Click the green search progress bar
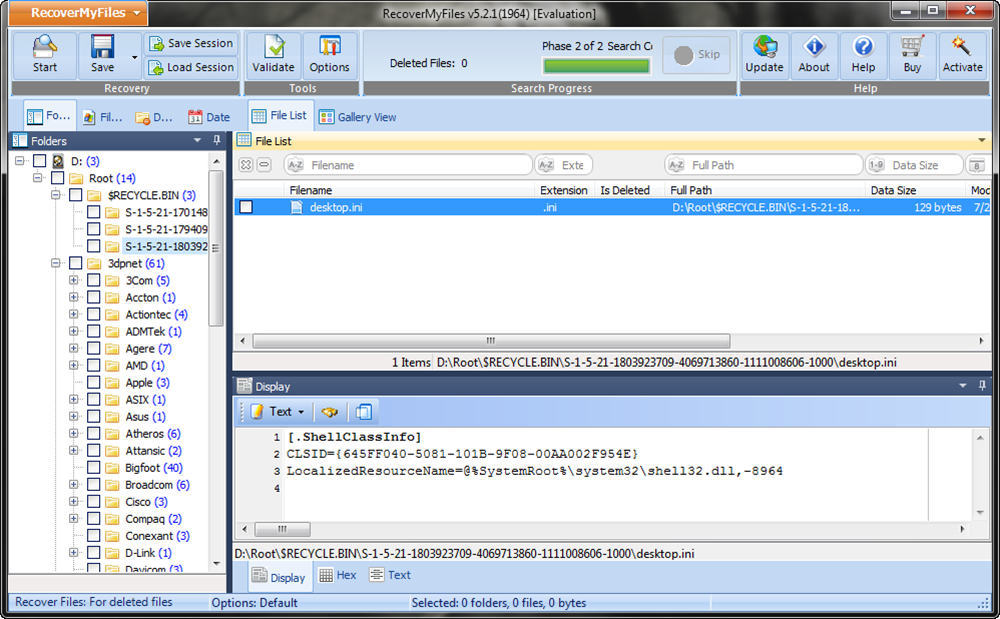 tap(596, 66)
